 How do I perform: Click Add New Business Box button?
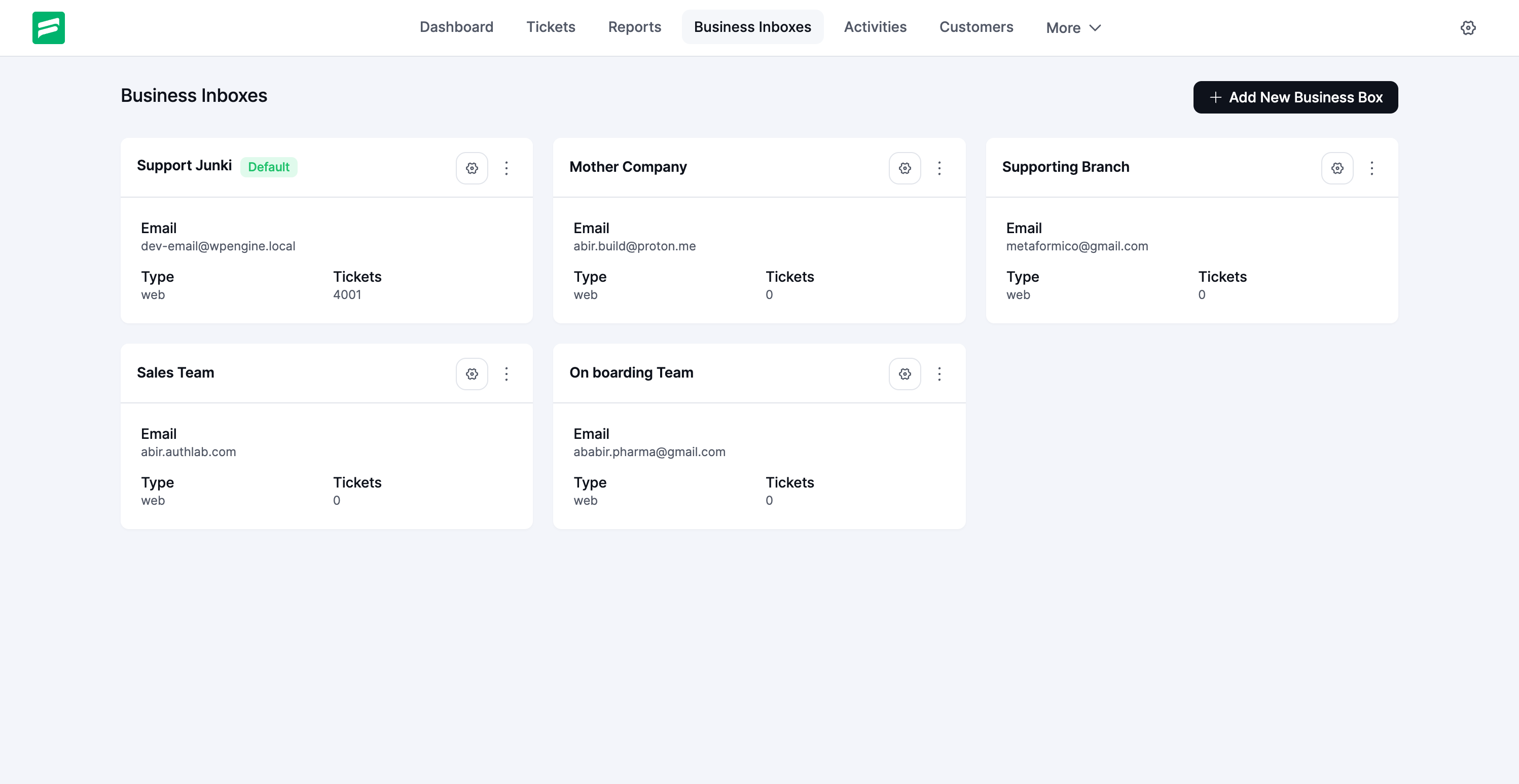point(1295,97)
